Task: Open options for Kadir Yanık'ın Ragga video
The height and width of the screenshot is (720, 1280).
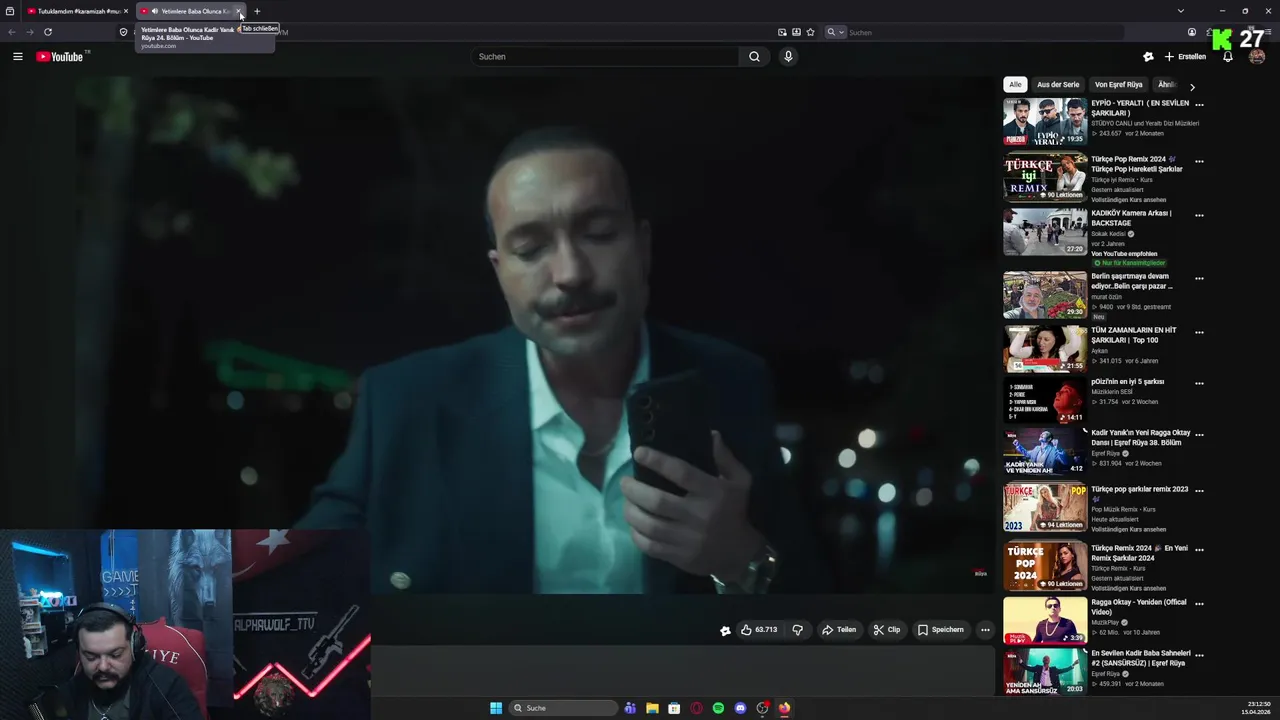Action: [1199, 434]
